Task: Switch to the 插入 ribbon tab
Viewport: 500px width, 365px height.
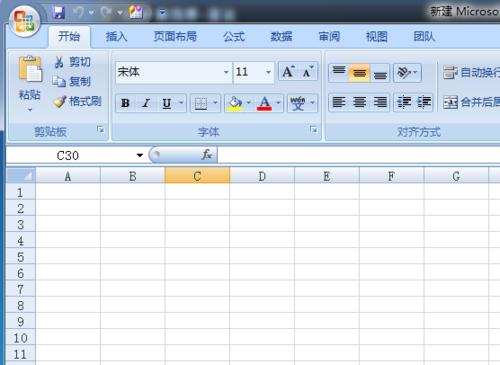Action: click(x=116, y=36)
